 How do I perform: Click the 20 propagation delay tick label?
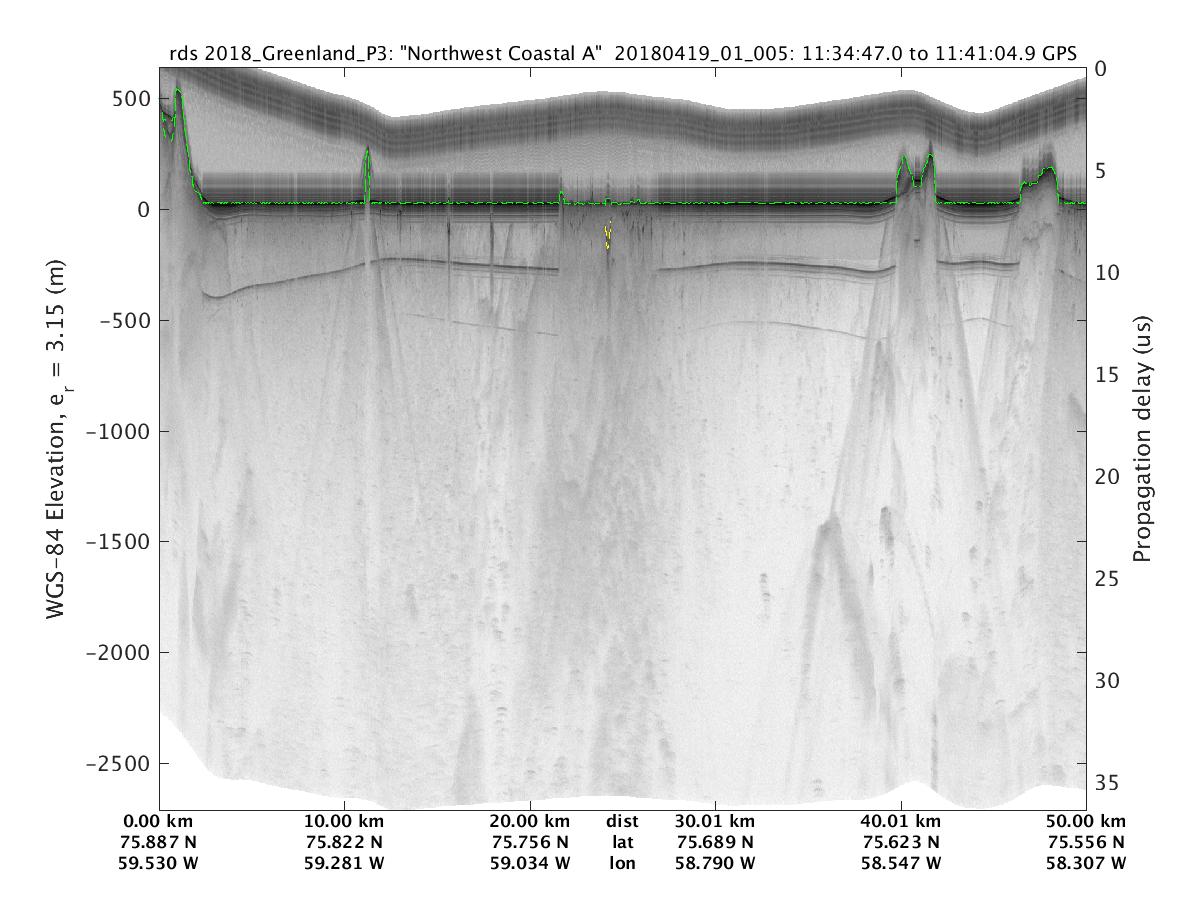coord(1106,477)
